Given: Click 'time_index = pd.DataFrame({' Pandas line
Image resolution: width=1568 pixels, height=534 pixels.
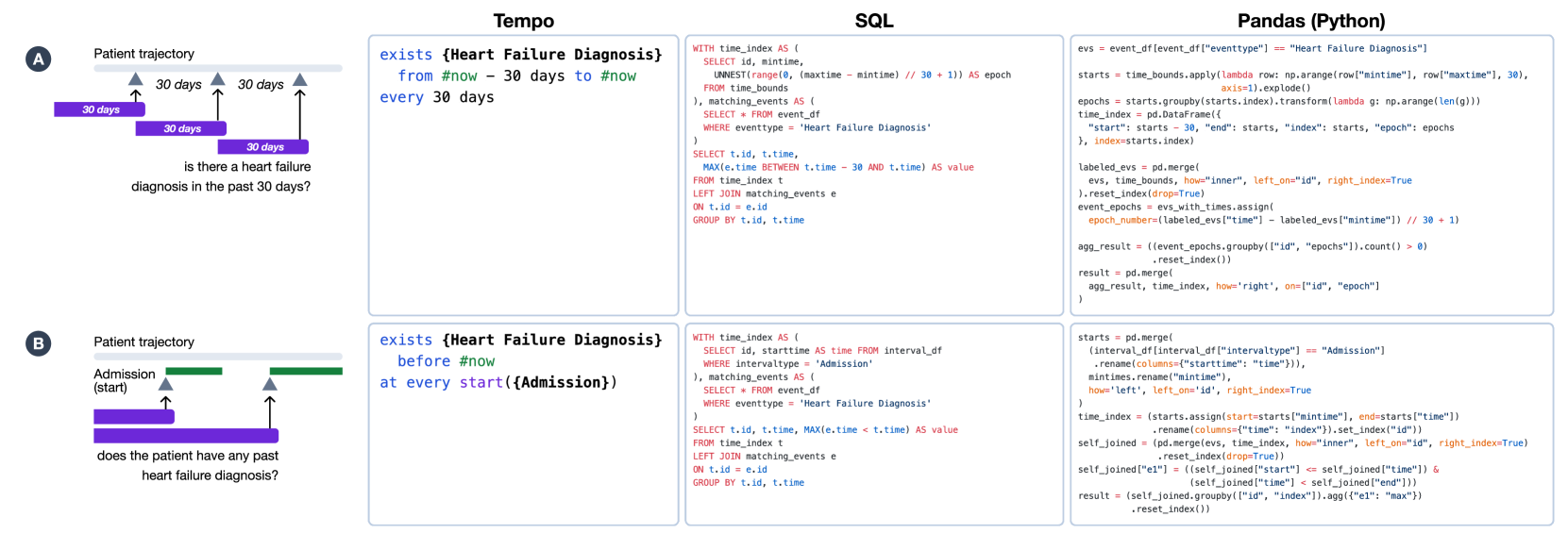Looking at the screenshot, I should click(x=1149, y=114).
